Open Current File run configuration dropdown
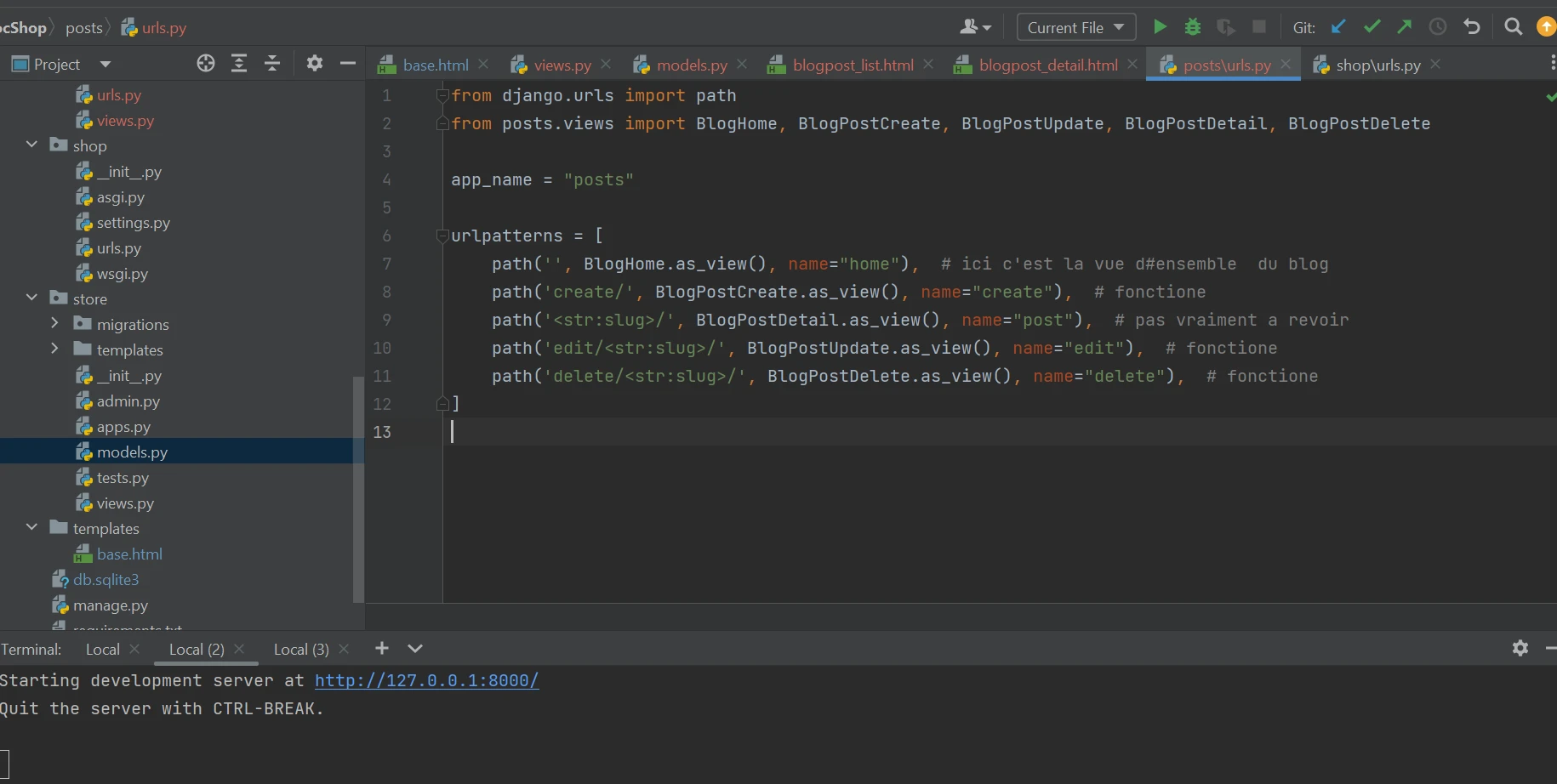Viewport: 1557px width, 784px height. (1076, 27)
